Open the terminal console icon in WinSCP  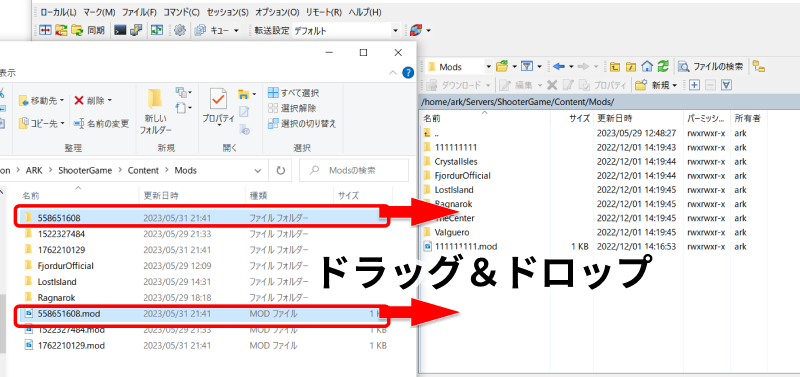point(120,31)
